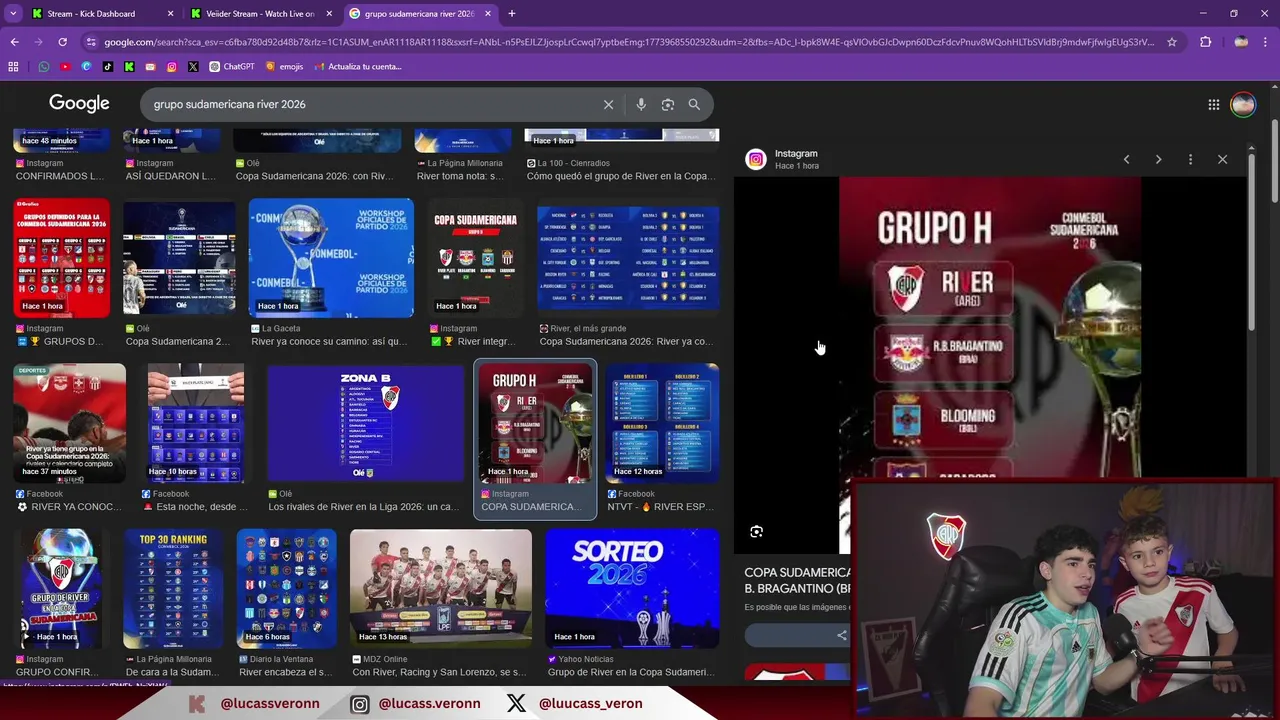Open the browser extensions menu
The height and width of the screenshot is (720, 1280).
(1205, 42)
